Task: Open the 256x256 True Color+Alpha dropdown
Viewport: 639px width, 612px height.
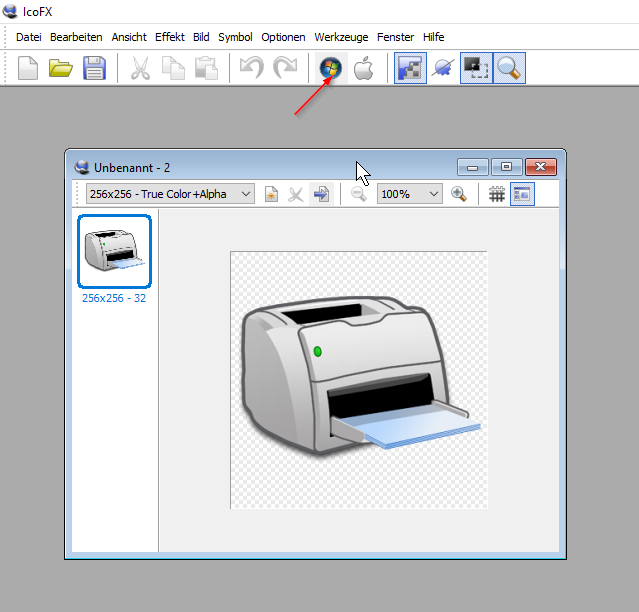Action: point(170,194)
